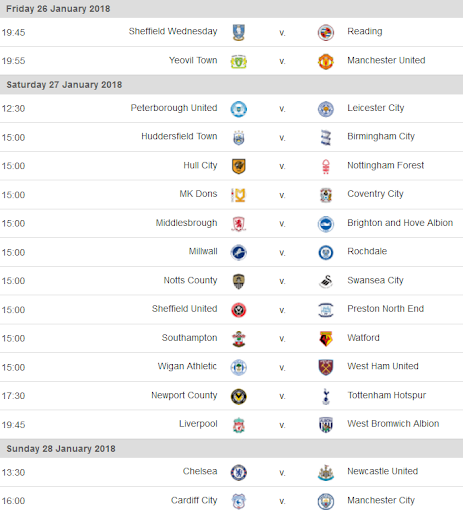Select the Yeovil Town club badge
463x512 pixels.
point(238,61)
